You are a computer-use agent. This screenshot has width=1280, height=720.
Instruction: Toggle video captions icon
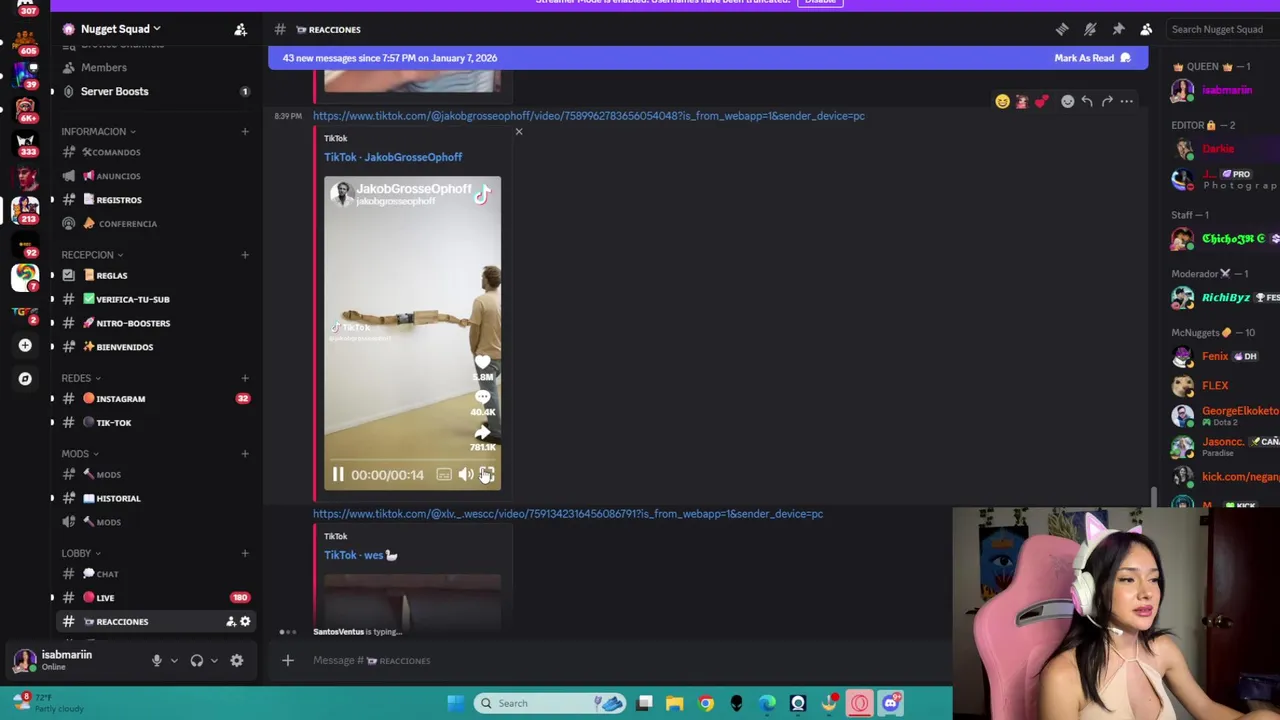click(x=444, y=475)
